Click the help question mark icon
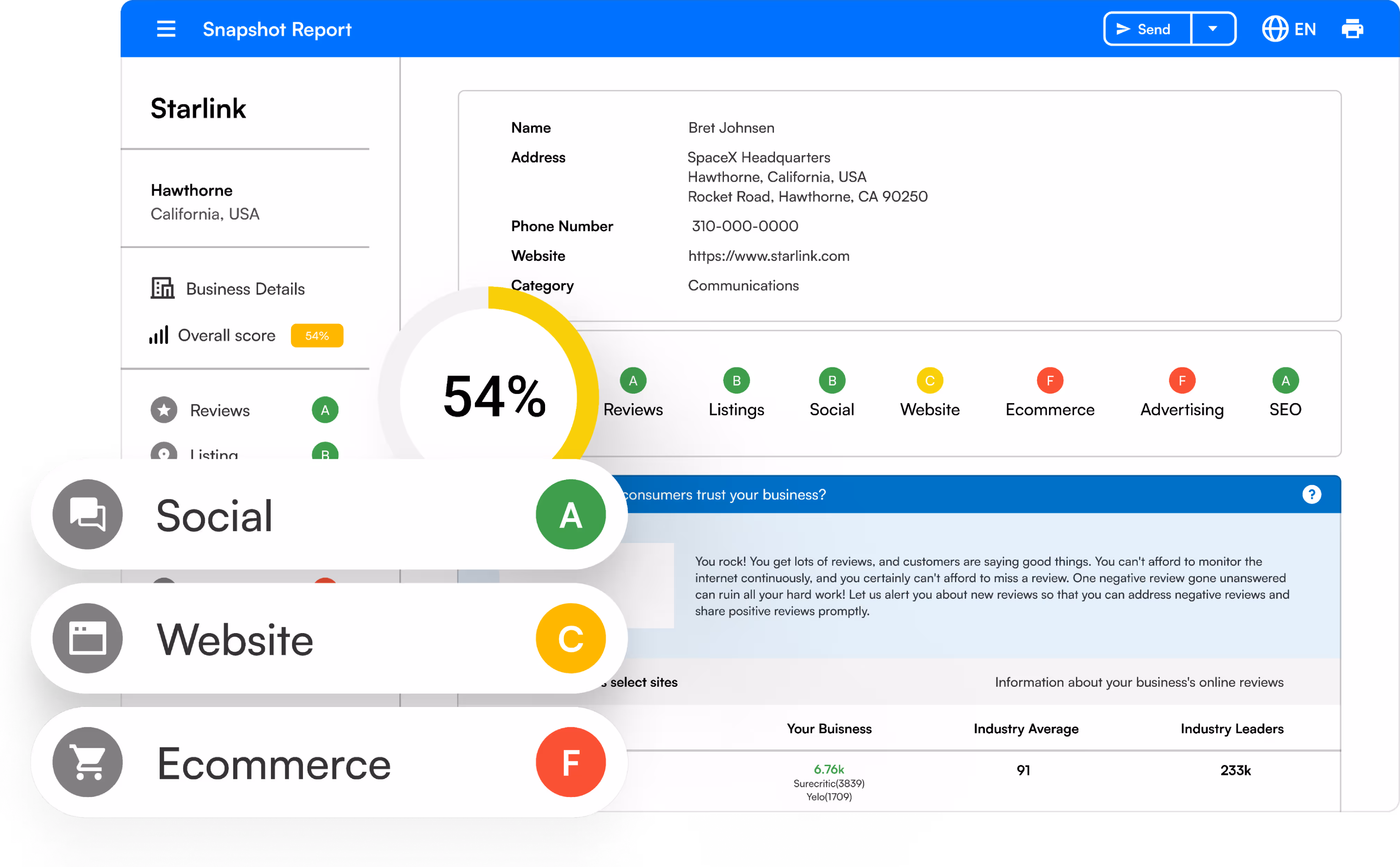The height and width of the screenshot is (867, 1400). [x=1312, y=494]
